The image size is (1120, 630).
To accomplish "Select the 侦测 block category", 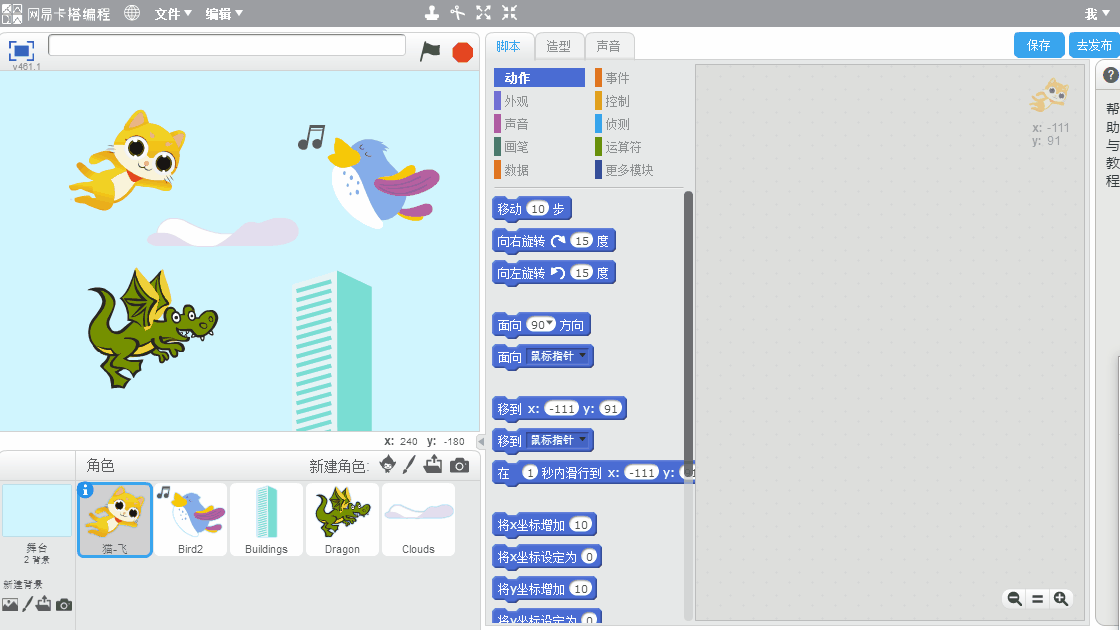I will click(x=638, y=124).
